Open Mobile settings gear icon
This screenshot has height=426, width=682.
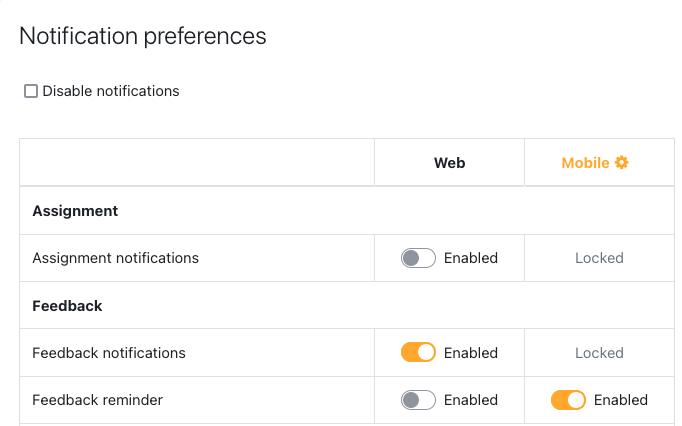pyautogui.click(x=622, y=162)
